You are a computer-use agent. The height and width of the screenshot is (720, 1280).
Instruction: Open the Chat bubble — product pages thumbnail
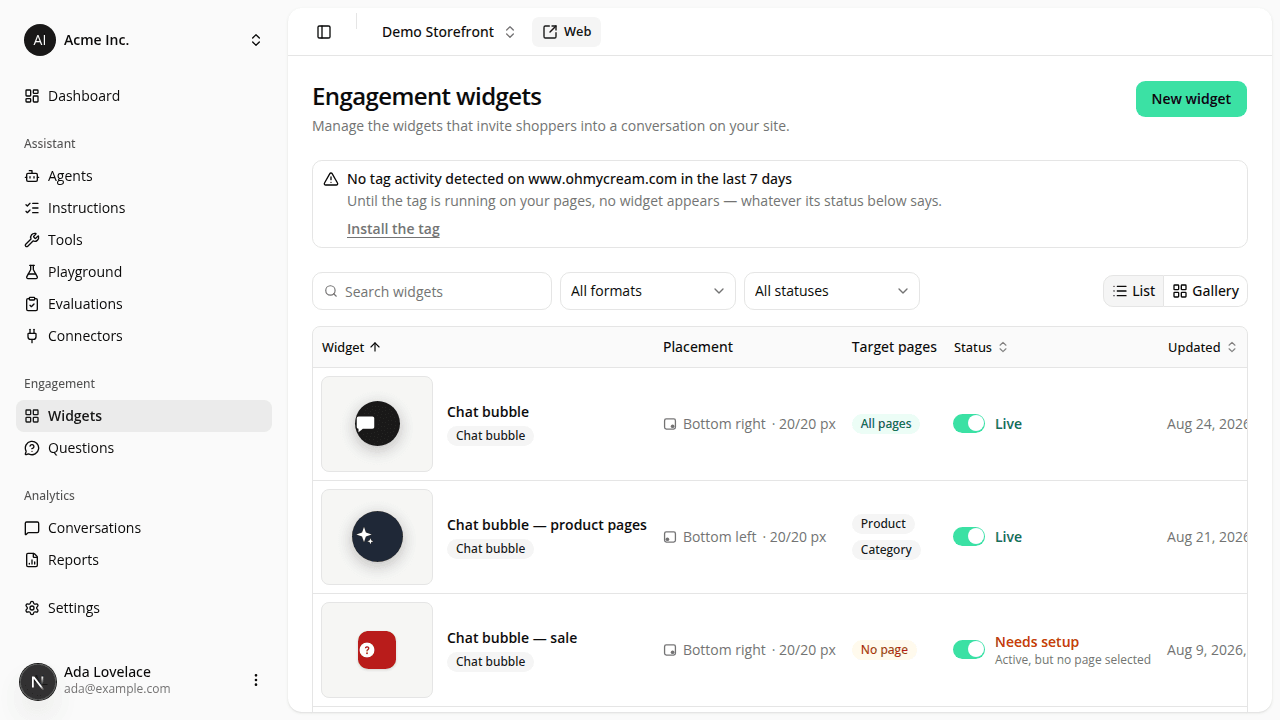[377, 537]
